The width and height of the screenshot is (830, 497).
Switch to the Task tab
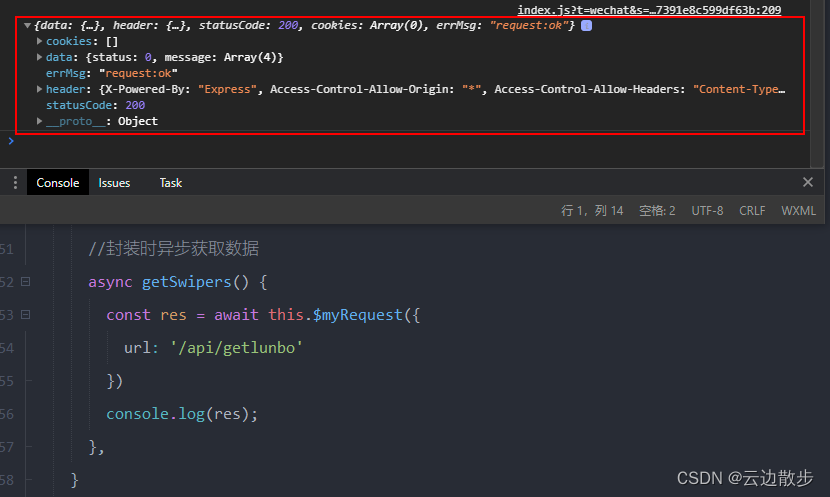click(x=171, y=183)
